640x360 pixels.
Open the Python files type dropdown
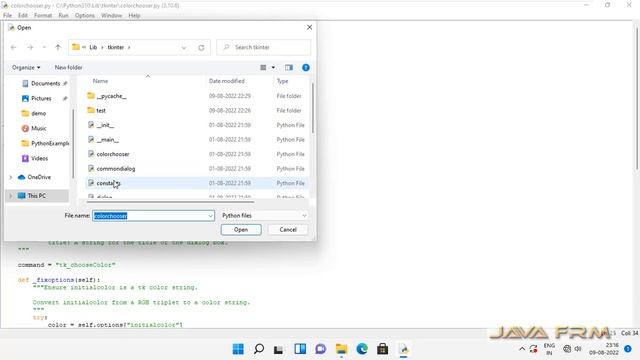(264, 216)
